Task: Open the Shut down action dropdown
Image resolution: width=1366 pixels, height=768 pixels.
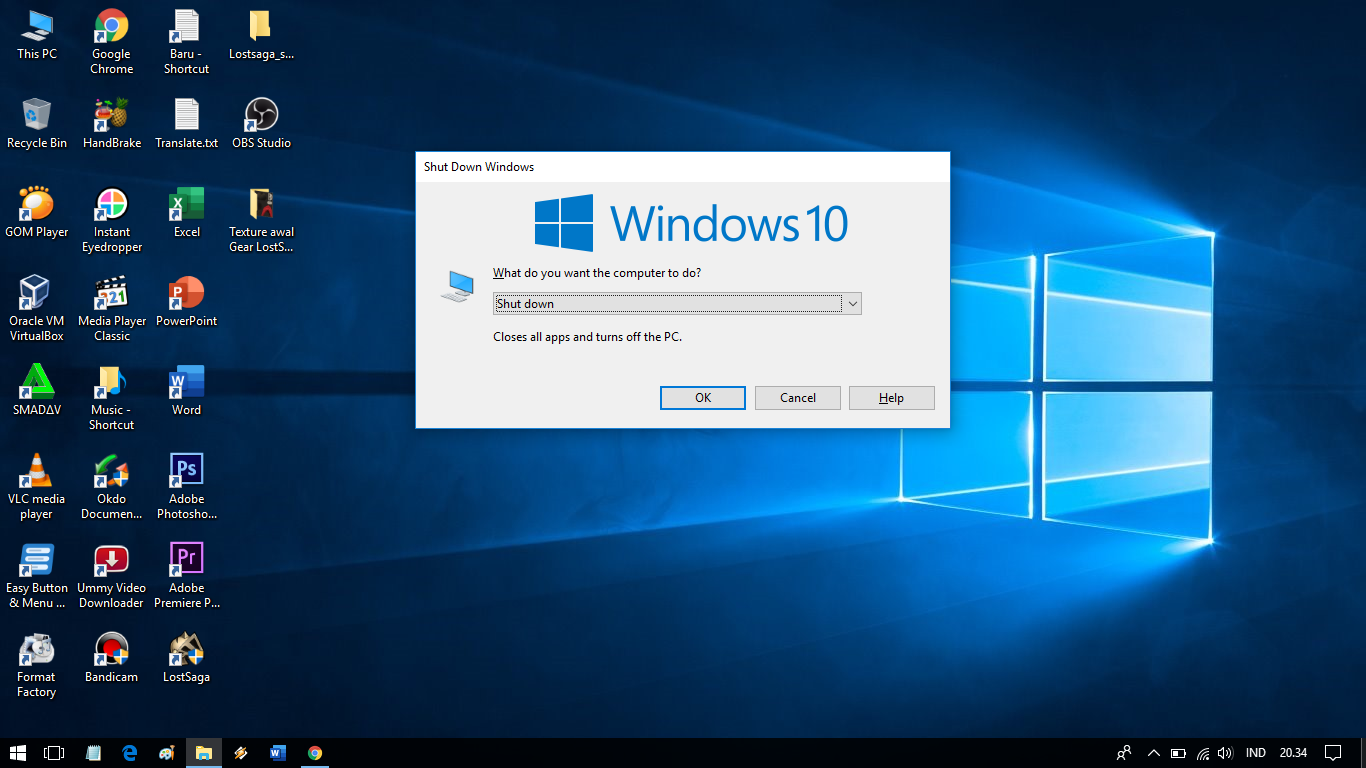Action: [677, 304]
